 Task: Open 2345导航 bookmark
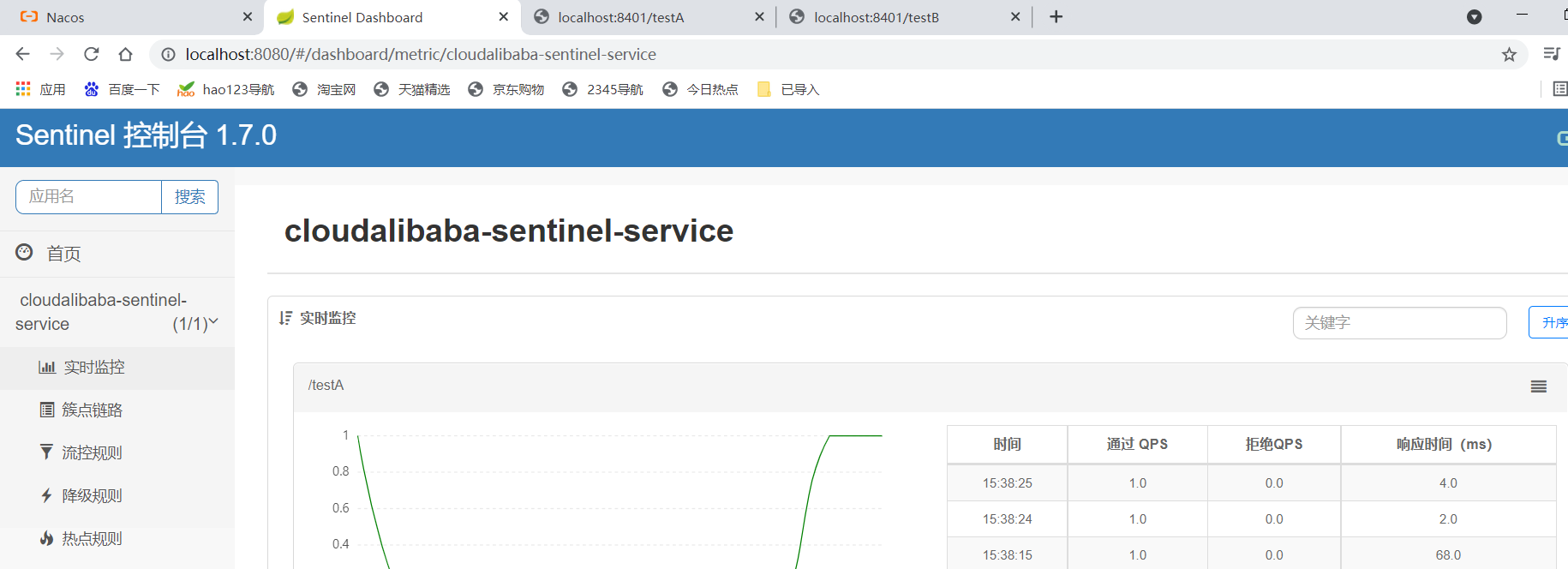pyautogui.click(x=602, y=89)
